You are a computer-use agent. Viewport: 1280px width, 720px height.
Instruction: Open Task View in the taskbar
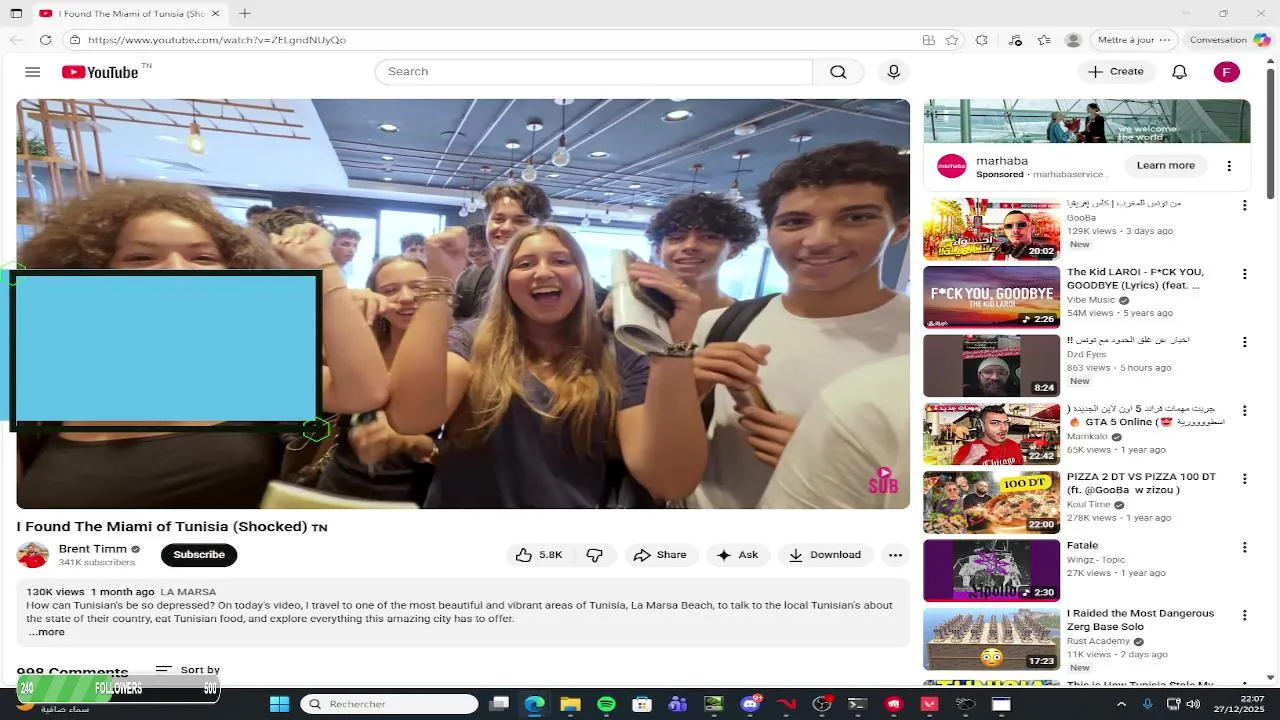point(499,704)
